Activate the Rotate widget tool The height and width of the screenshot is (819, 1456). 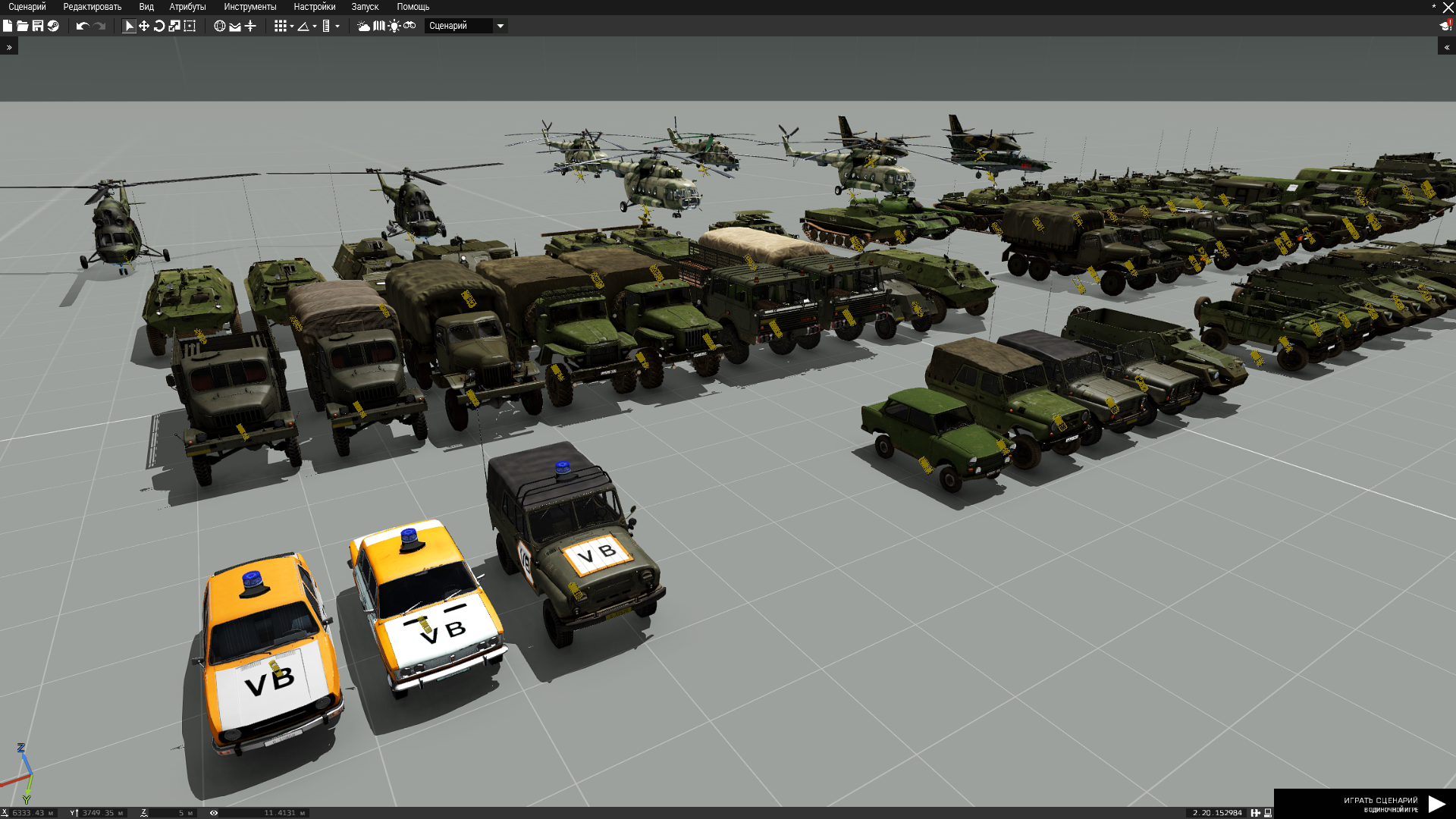[x=159, y=26]
